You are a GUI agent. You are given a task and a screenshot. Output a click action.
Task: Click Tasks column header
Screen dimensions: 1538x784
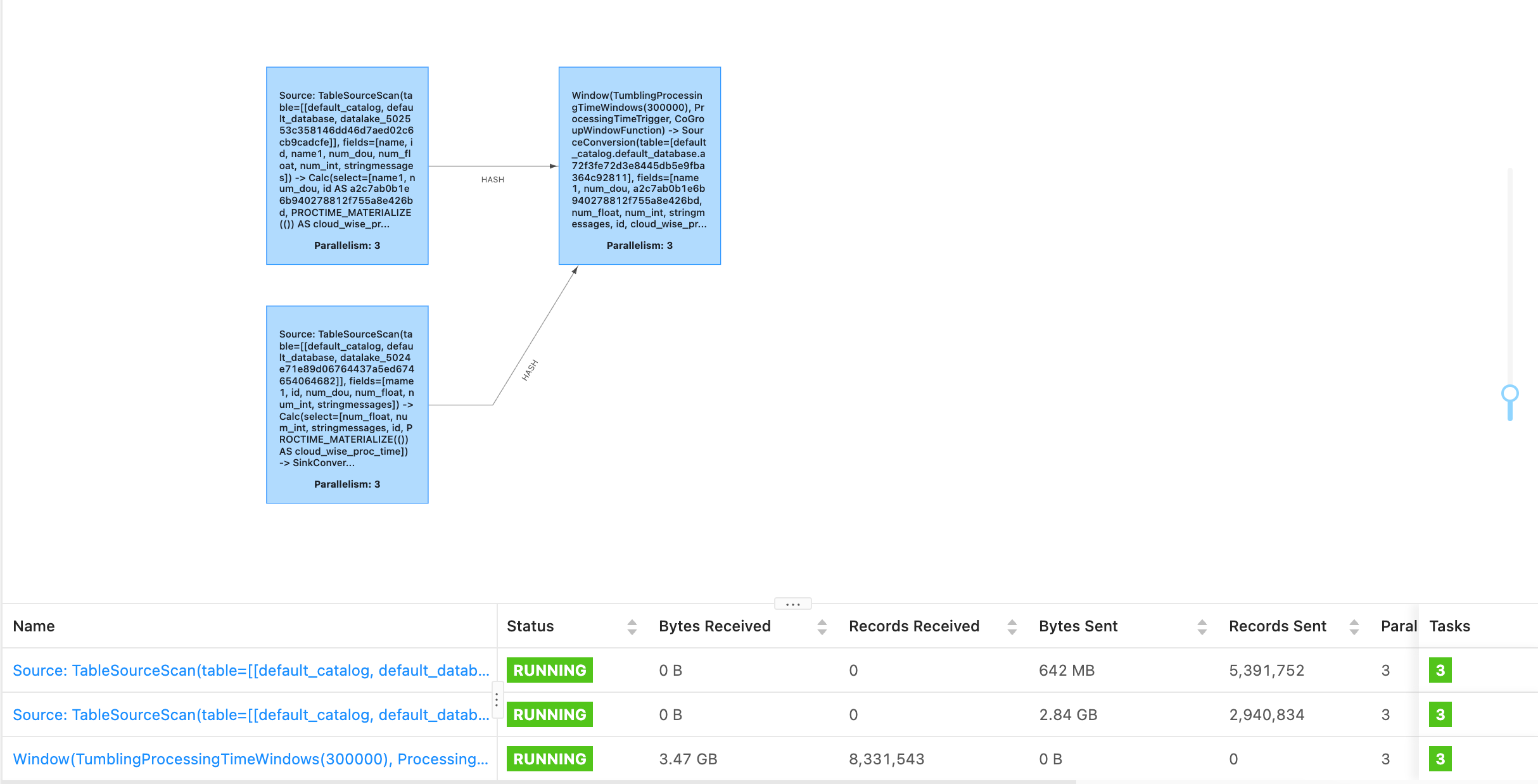tap(1449, 626)
